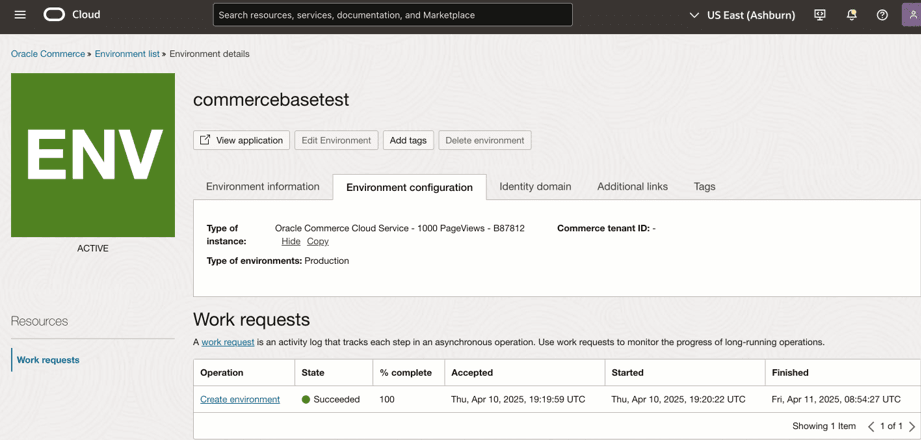The image size is (921, 440).
Task: Click the Add tags button
Action: pyautogui.click(x=408, y=140)
